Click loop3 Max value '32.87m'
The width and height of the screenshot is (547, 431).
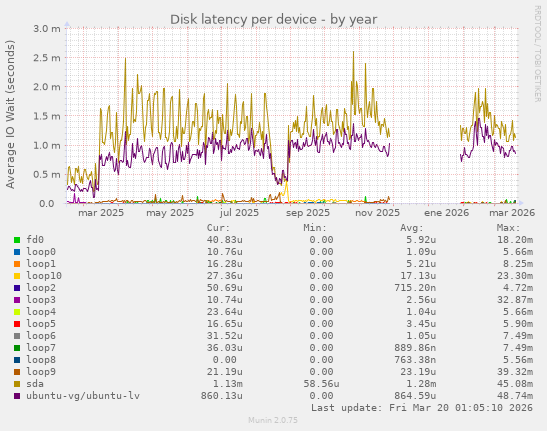tap(515, 299)
